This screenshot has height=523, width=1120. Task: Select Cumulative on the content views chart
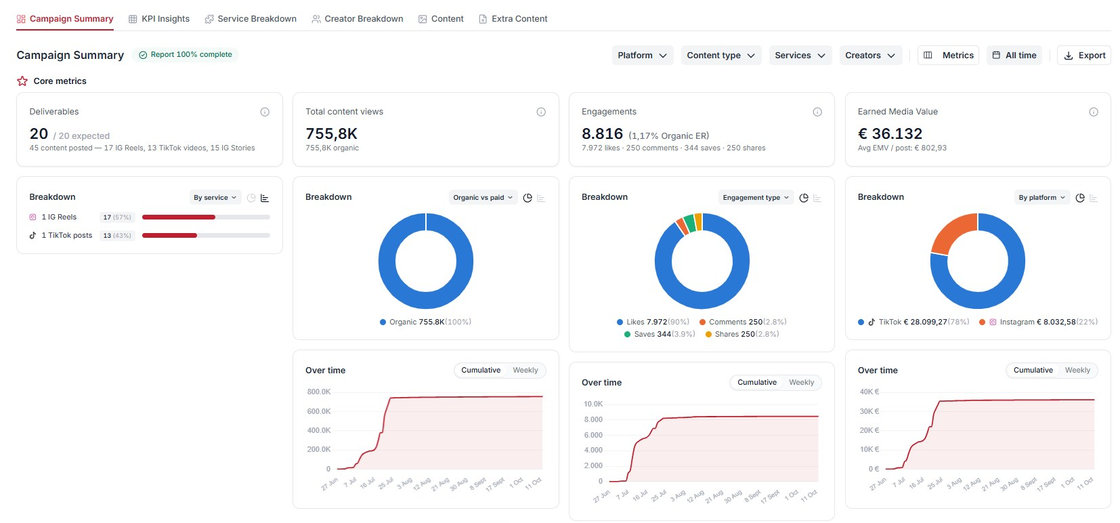pyautogui.click(x=481, y=370)
